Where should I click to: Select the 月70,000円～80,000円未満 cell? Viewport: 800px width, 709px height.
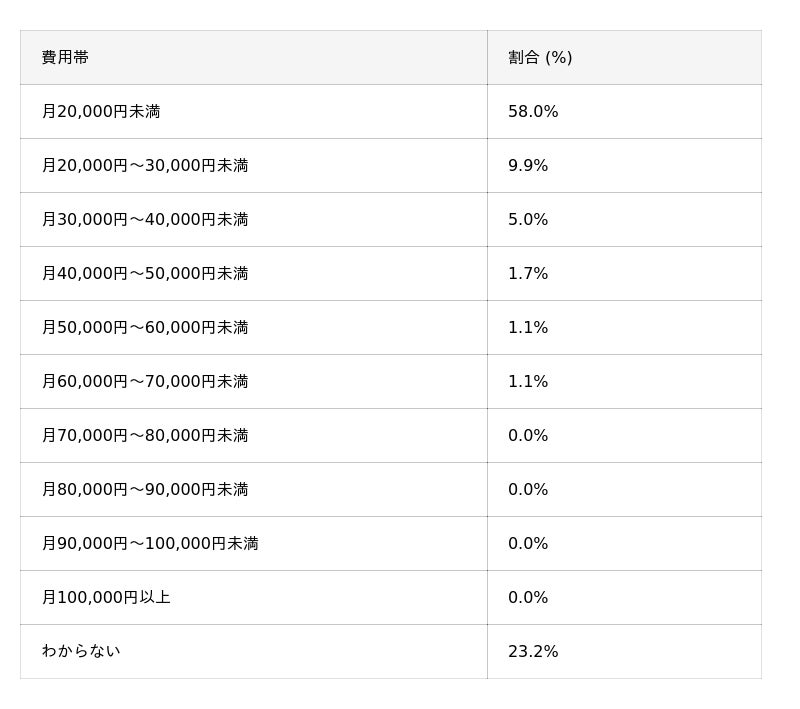(x=145, y=436)
